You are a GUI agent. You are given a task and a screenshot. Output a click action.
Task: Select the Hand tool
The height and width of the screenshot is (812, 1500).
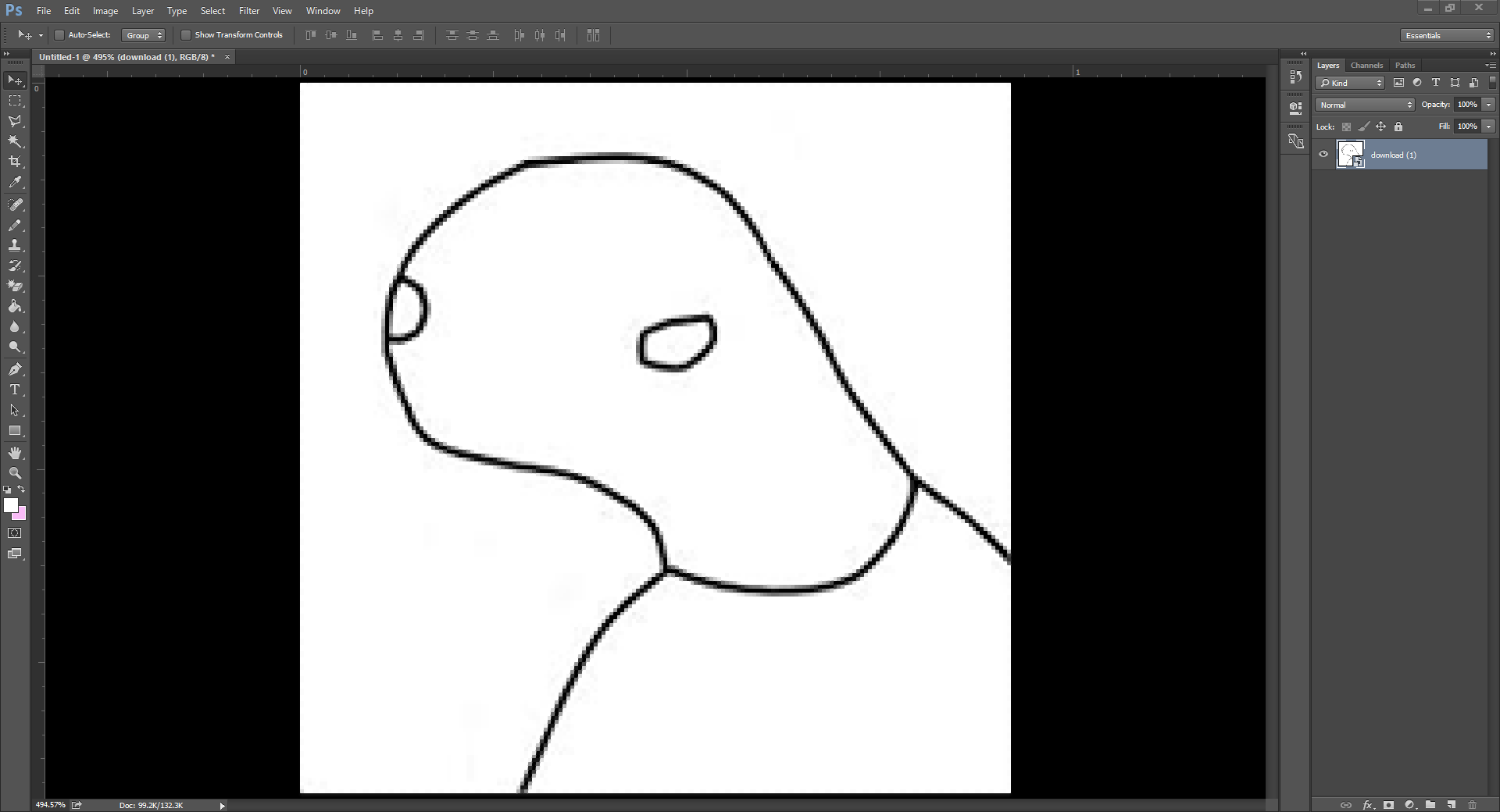[15, 453]
